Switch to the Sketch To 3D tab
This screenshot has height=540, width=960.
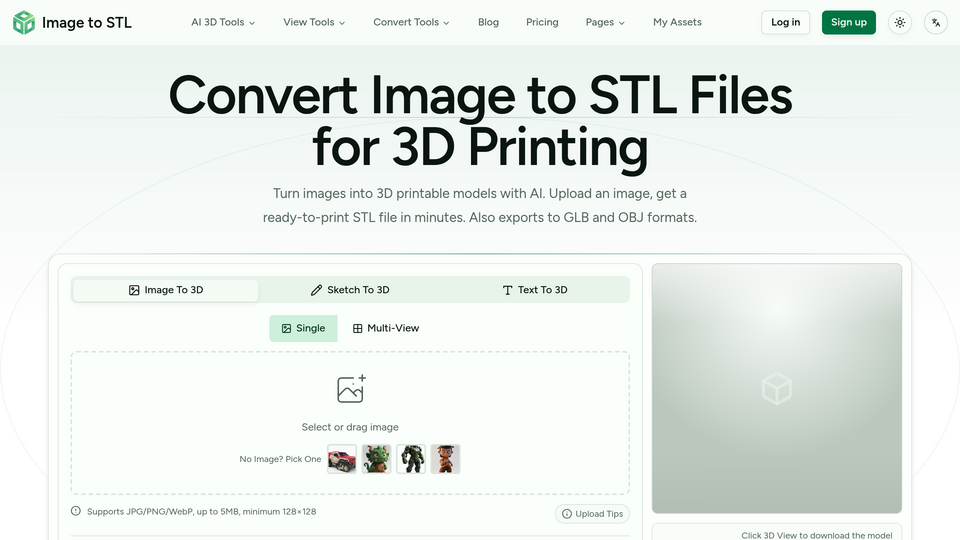(x=350, y=290)
